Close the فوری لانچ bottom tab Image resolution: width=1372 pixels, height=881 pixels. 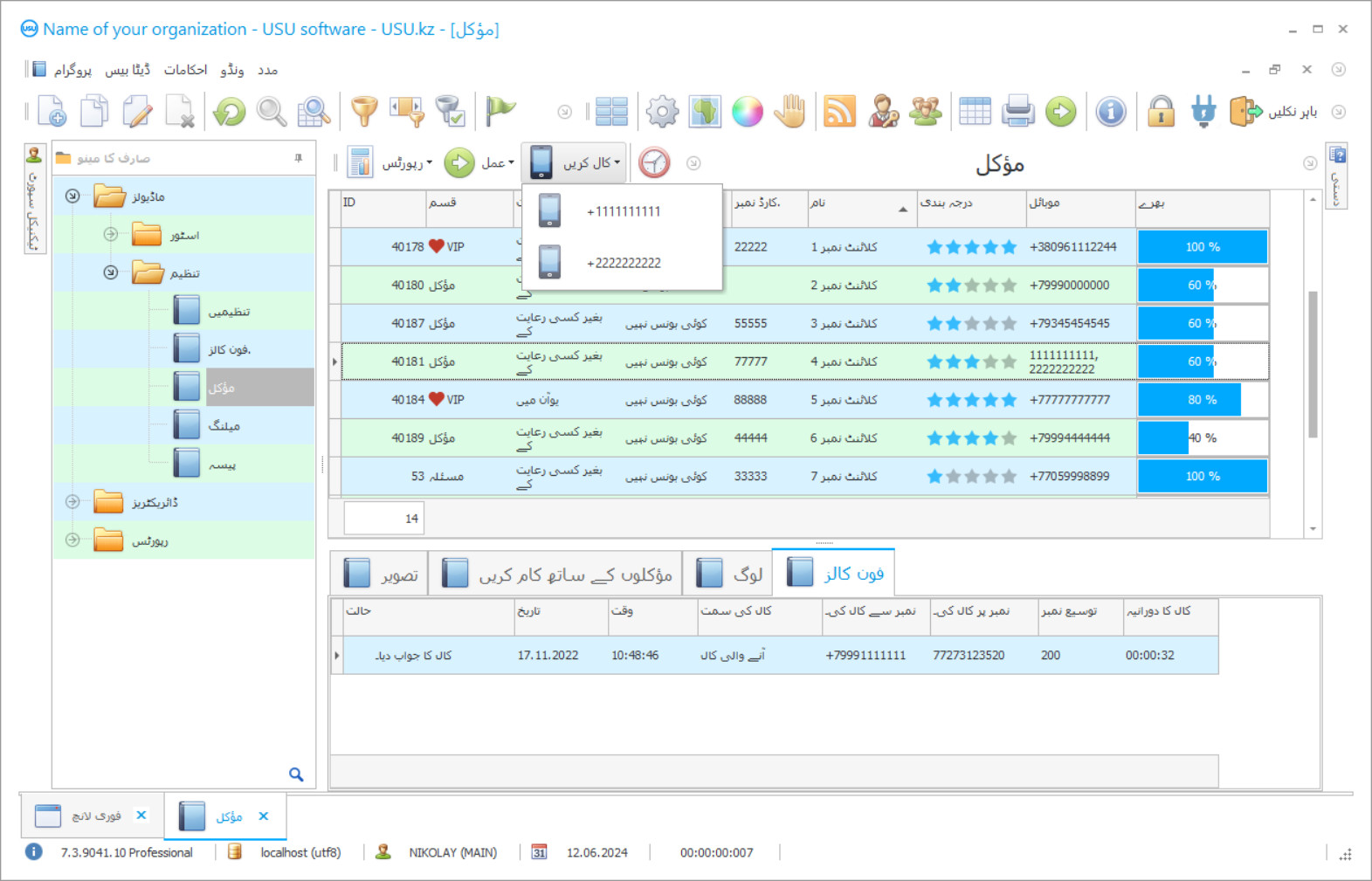[x=141, y=816]
